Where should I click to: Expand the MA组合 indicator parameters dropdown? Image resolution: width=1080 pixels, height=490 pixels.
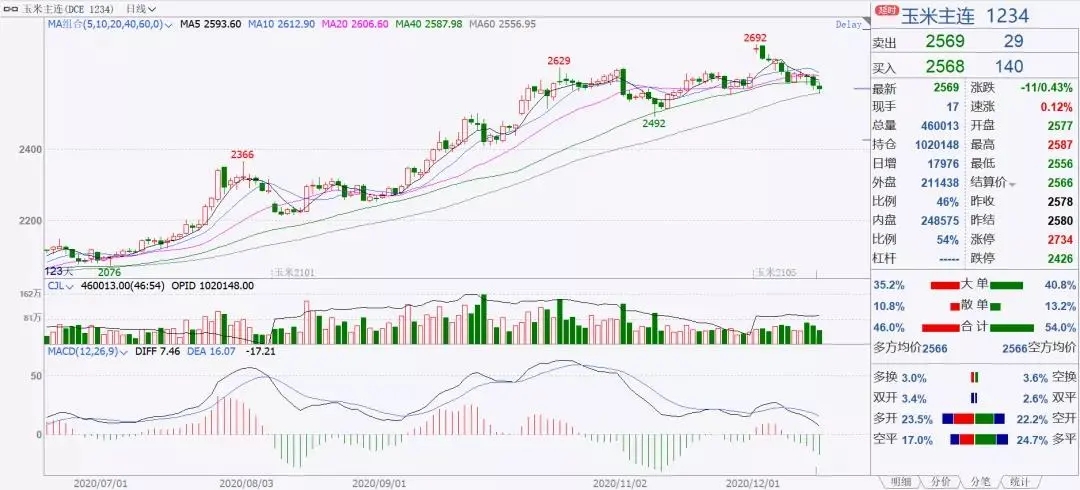point(169,24)
